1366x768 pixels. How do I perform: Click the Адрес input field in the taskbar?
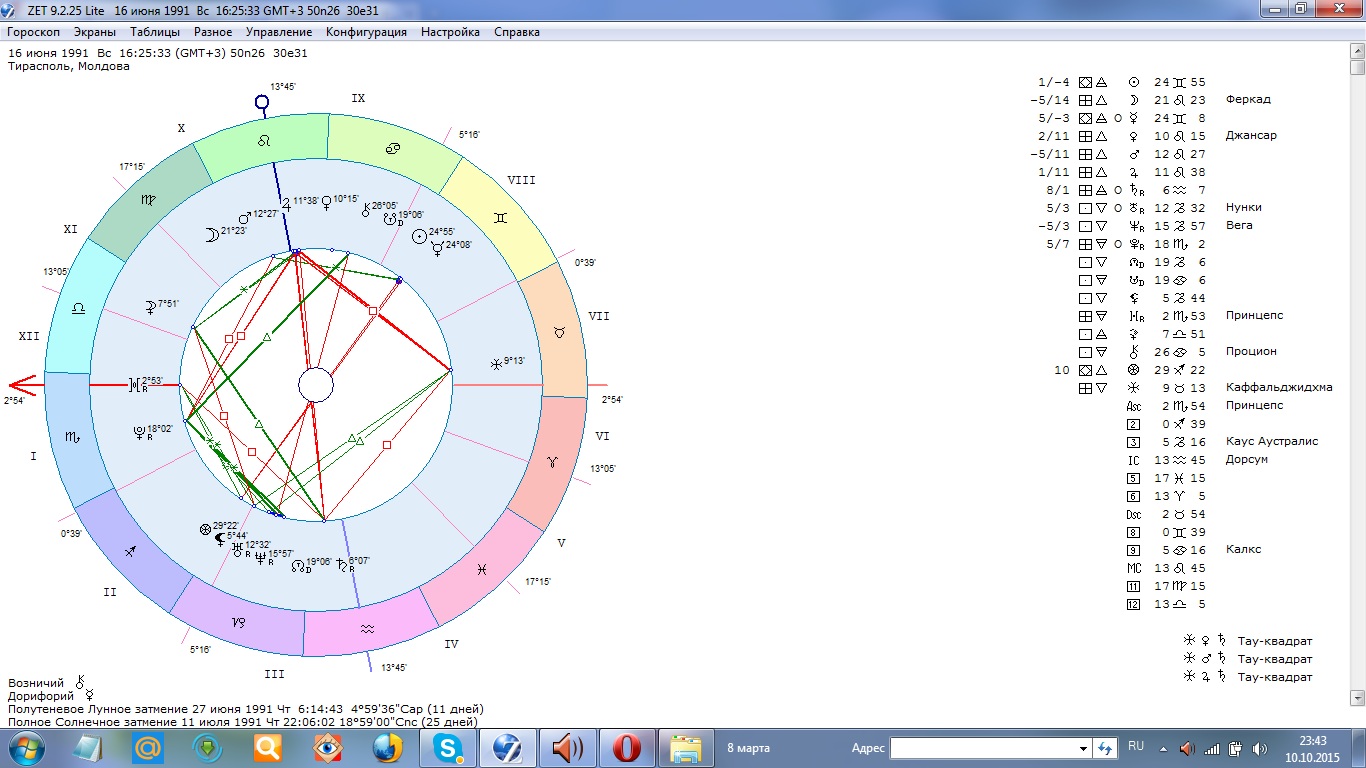pyautogui.click(x=984, y=748)
